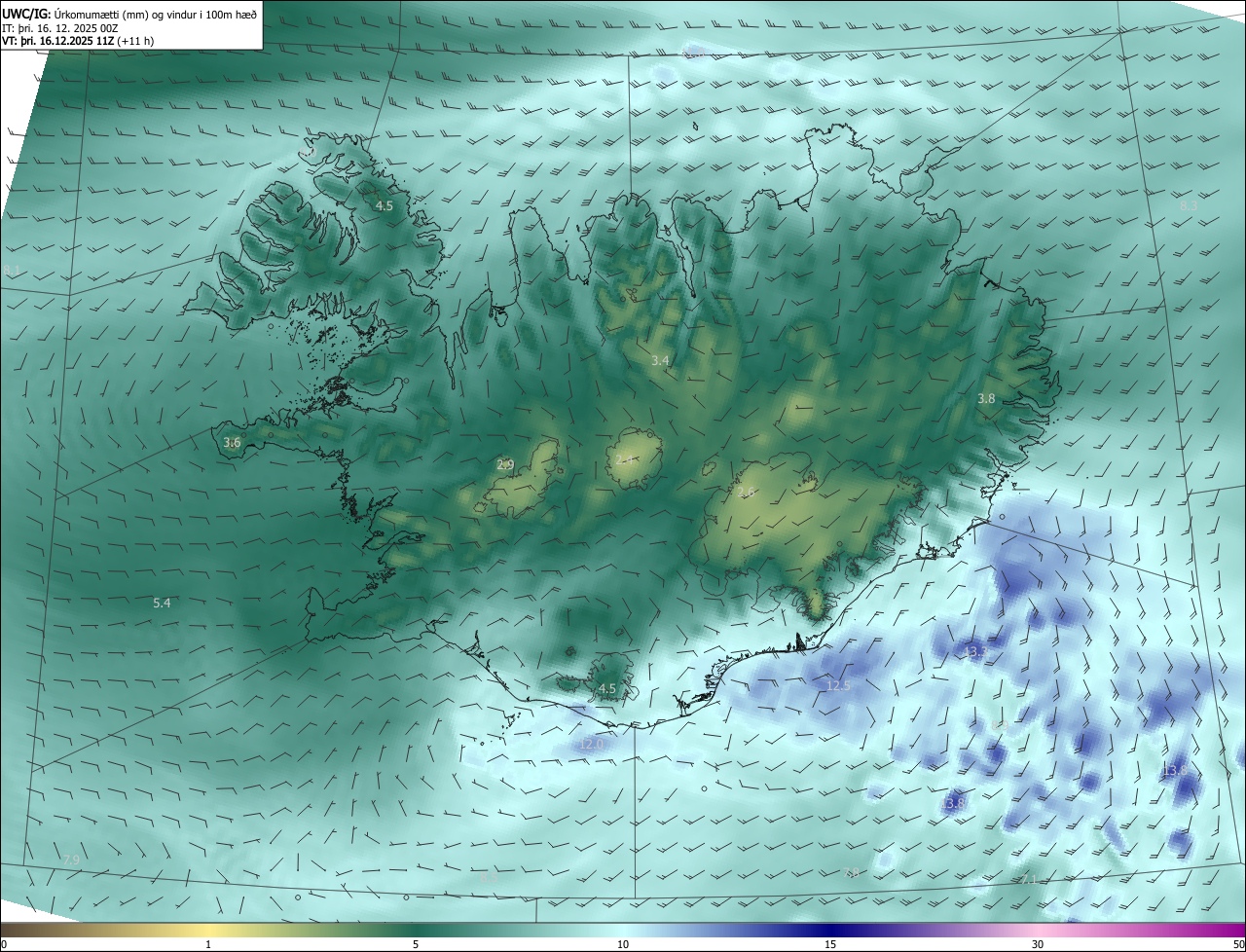Click the 'IT: þri. 16. 12. 2025 00Z' line
Viewport: 1246px width, 952px height.
[x=58, y=27]
